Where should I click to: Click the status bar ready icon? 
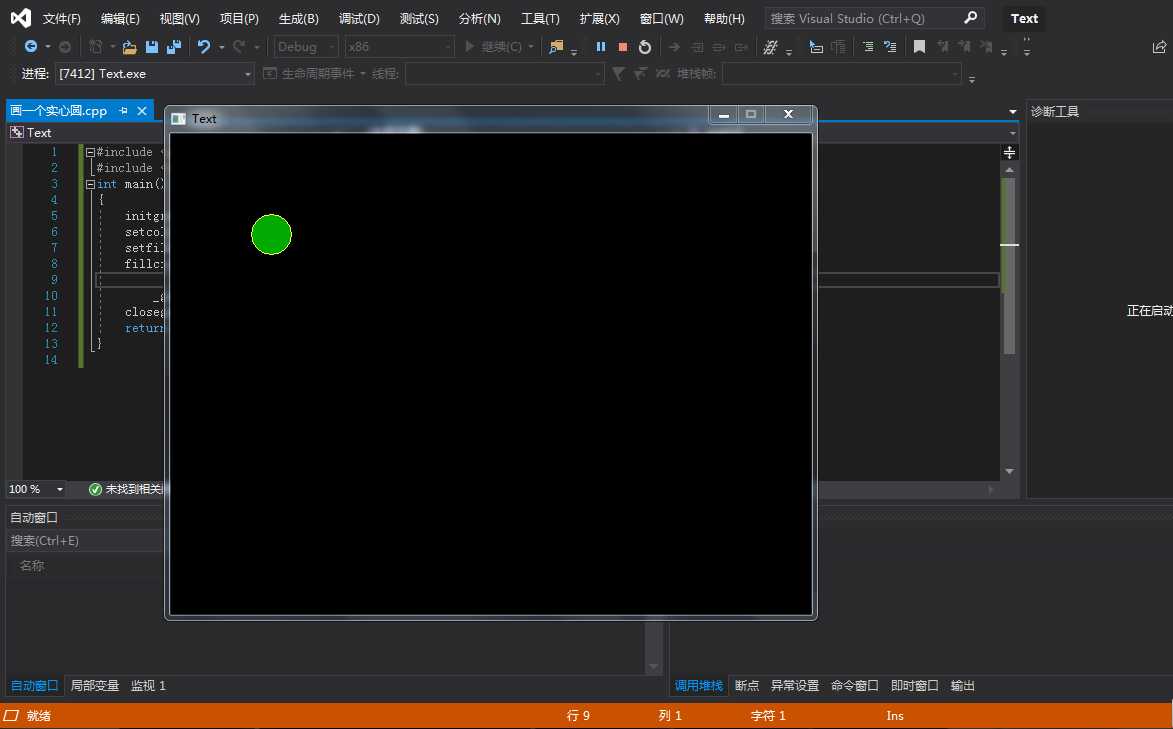click(x=11, y=716)
